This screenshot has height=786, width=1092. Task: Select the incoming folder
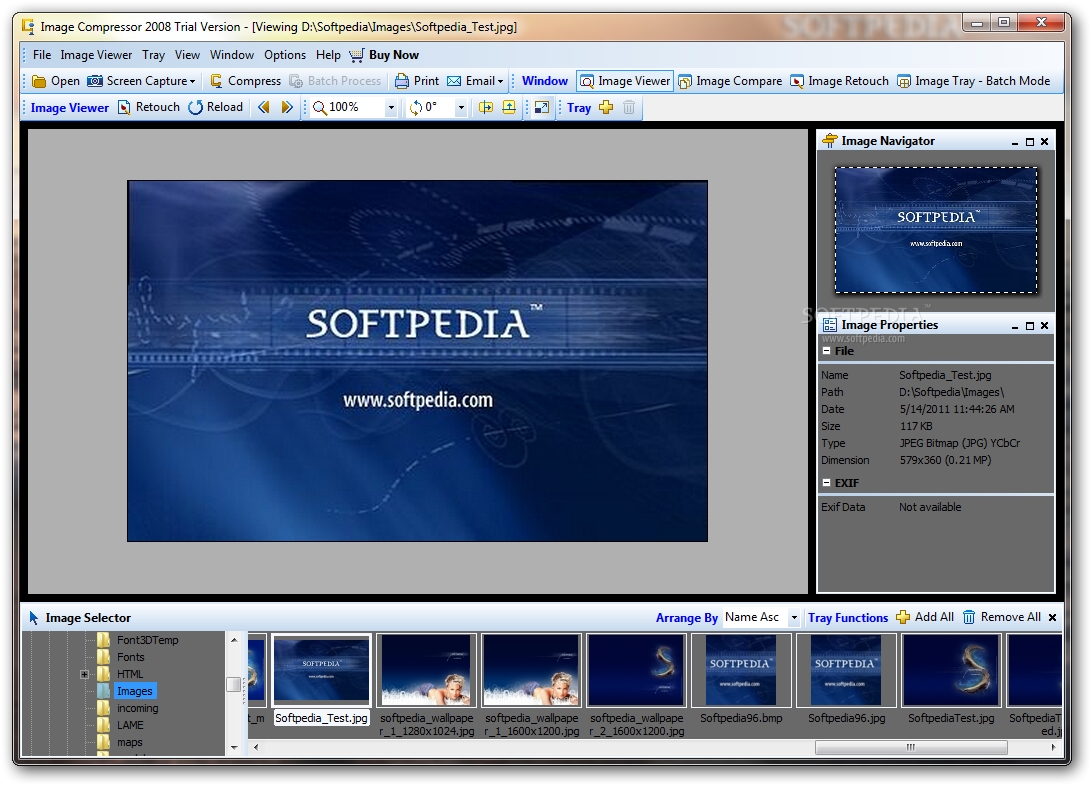[137, 708]
